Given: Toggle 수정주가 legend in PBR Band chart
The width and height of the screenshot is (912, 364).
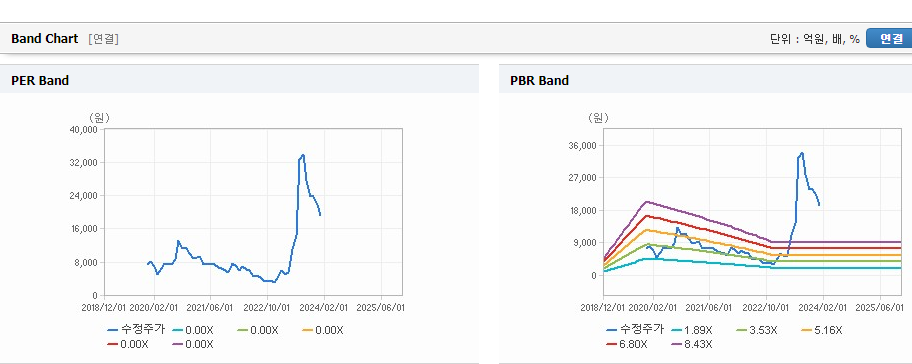Looking at the screenshot, I should 635,330.
